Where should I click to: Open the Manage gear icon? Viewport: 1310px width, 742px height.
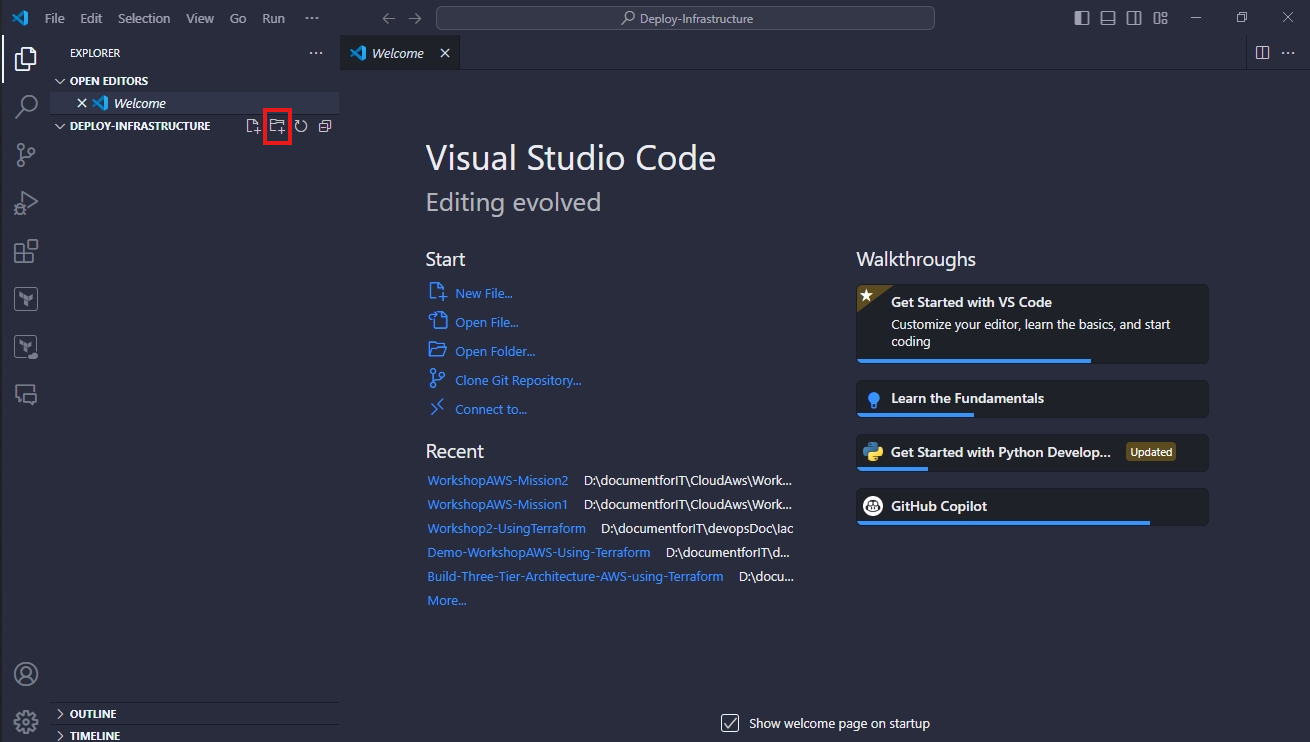coord(26,721)
